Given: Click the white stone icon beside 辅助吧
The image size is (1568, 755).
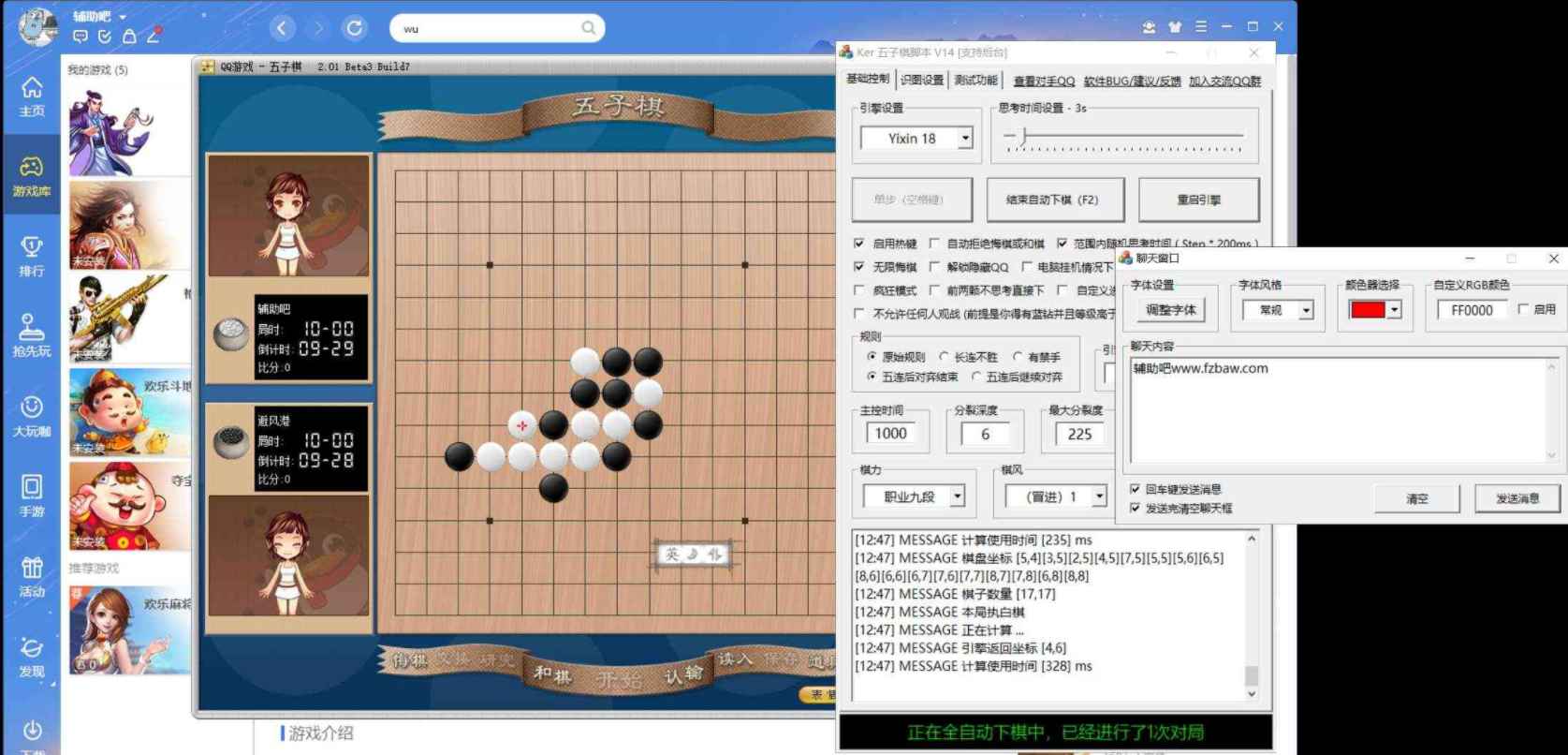Looking at the screenshot, I should 230,333.
